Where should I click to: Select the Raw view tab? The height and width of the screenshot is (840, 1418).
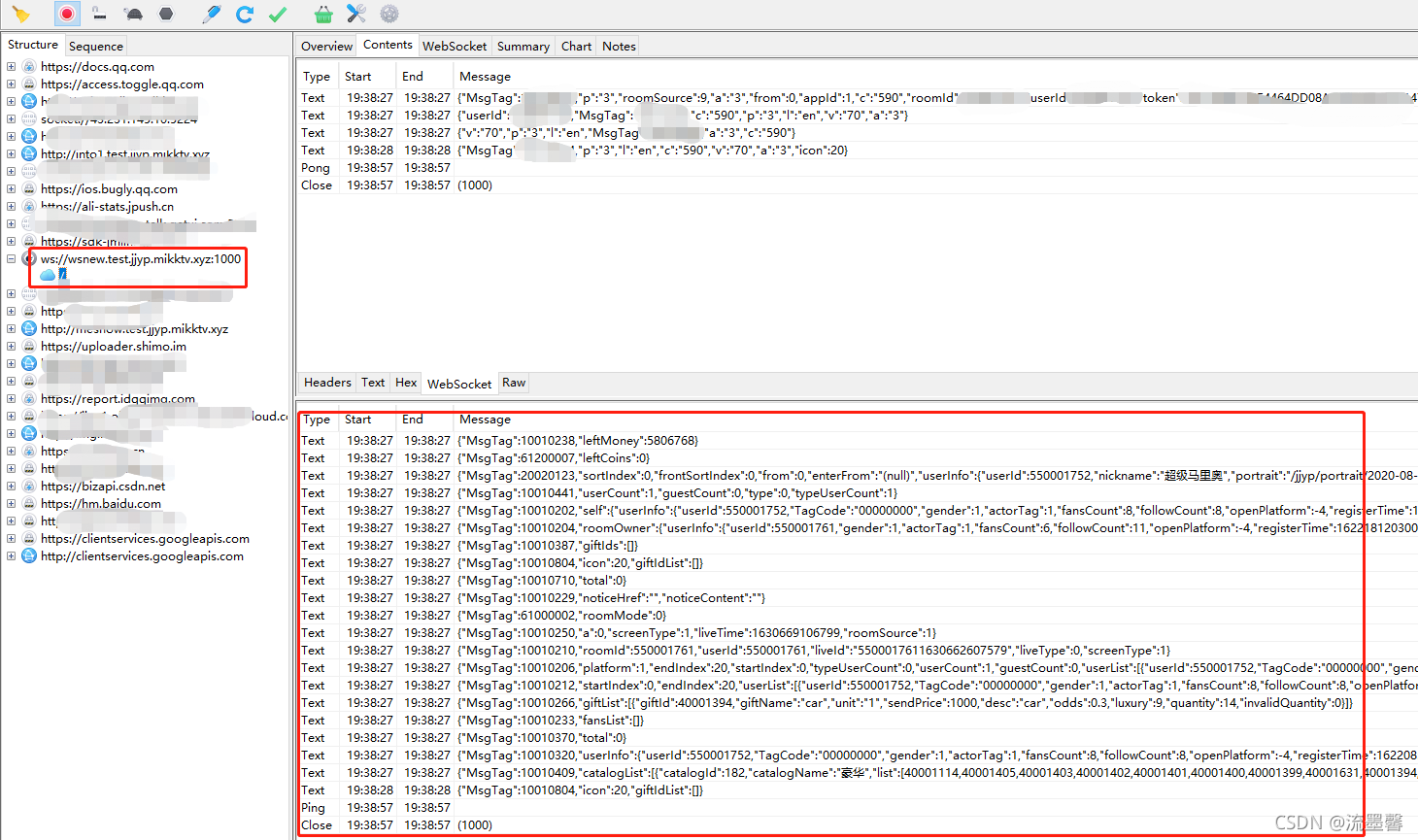pyautogui.click(x=514, y=383)
